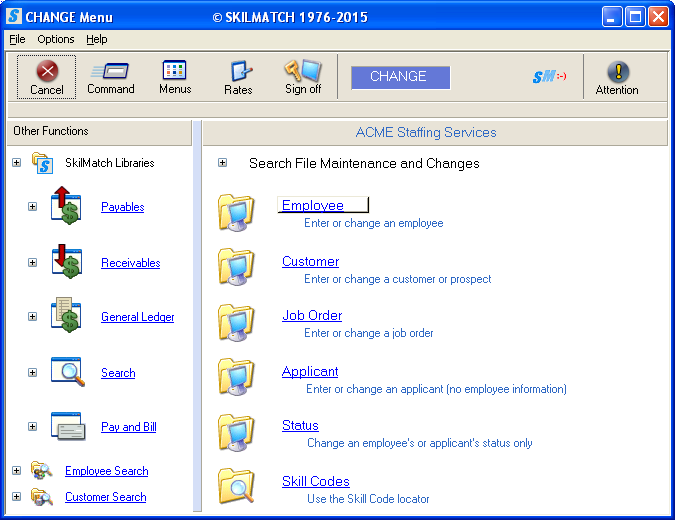Click the SkilMatch Libraries folder icon

click(x=42, y=163)
